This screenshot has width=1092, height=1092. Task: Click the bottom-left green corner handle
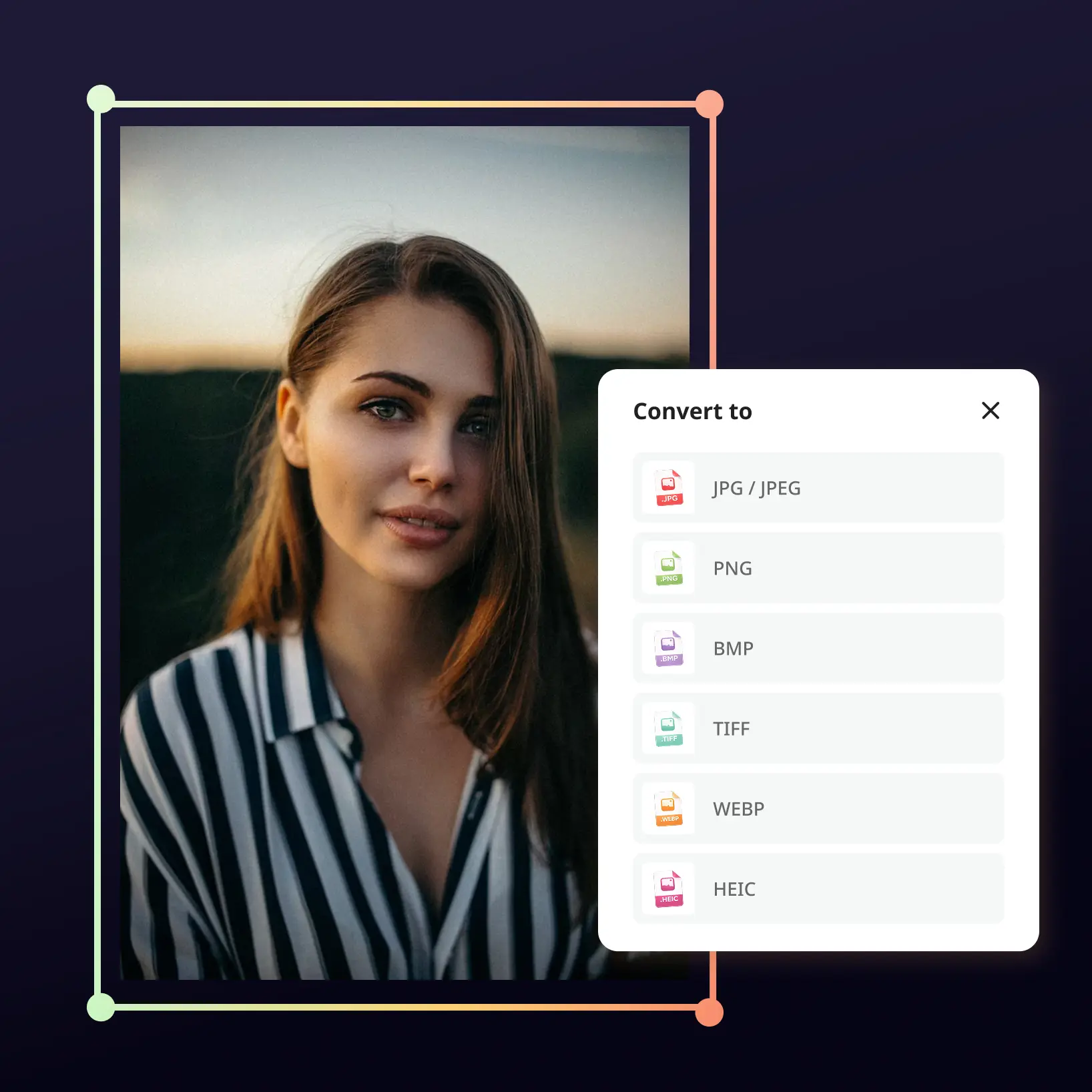(101, 1007)
